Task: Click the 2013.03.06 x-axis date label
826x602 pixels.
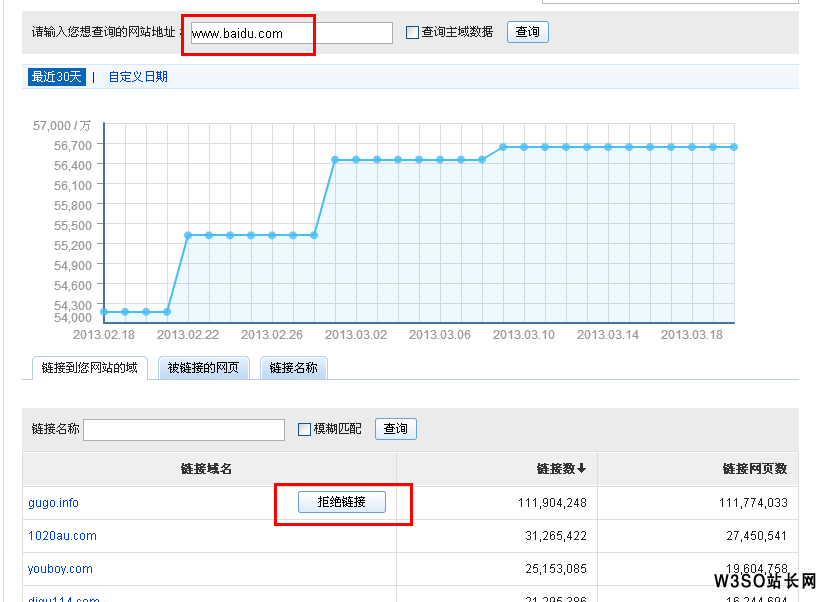Action: click(440, 335)
